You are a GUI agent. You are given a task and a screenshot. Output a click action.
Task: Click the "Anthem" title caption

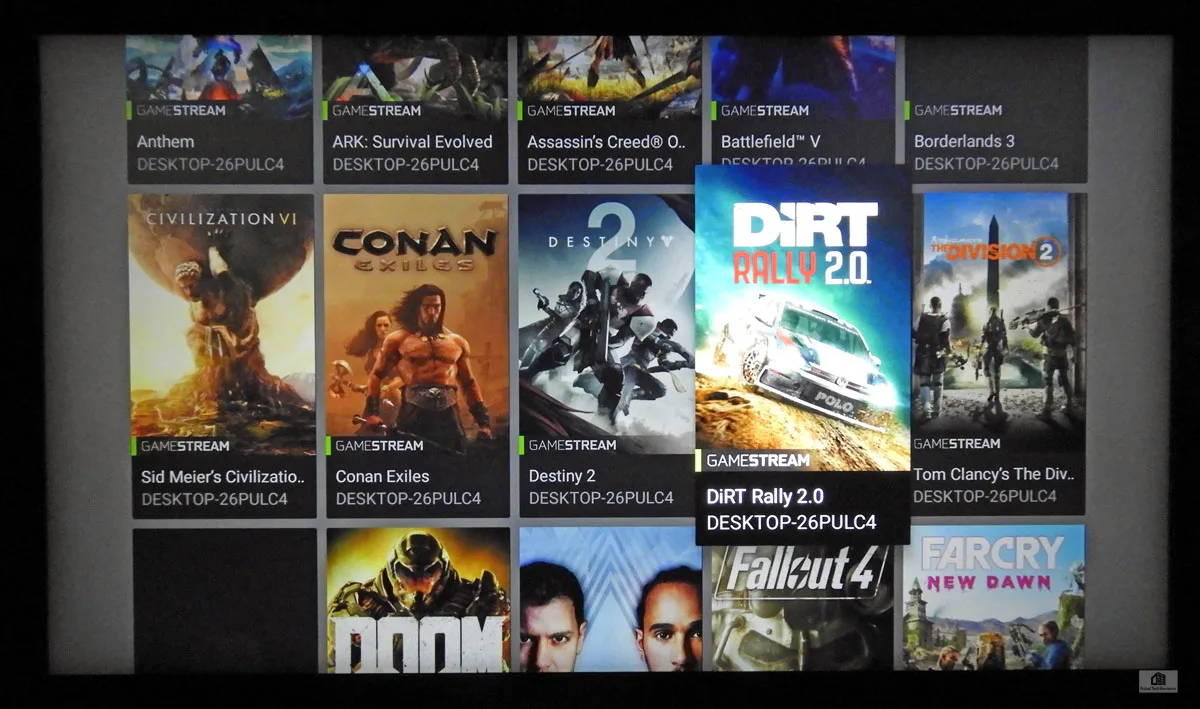tap(166, 142)
